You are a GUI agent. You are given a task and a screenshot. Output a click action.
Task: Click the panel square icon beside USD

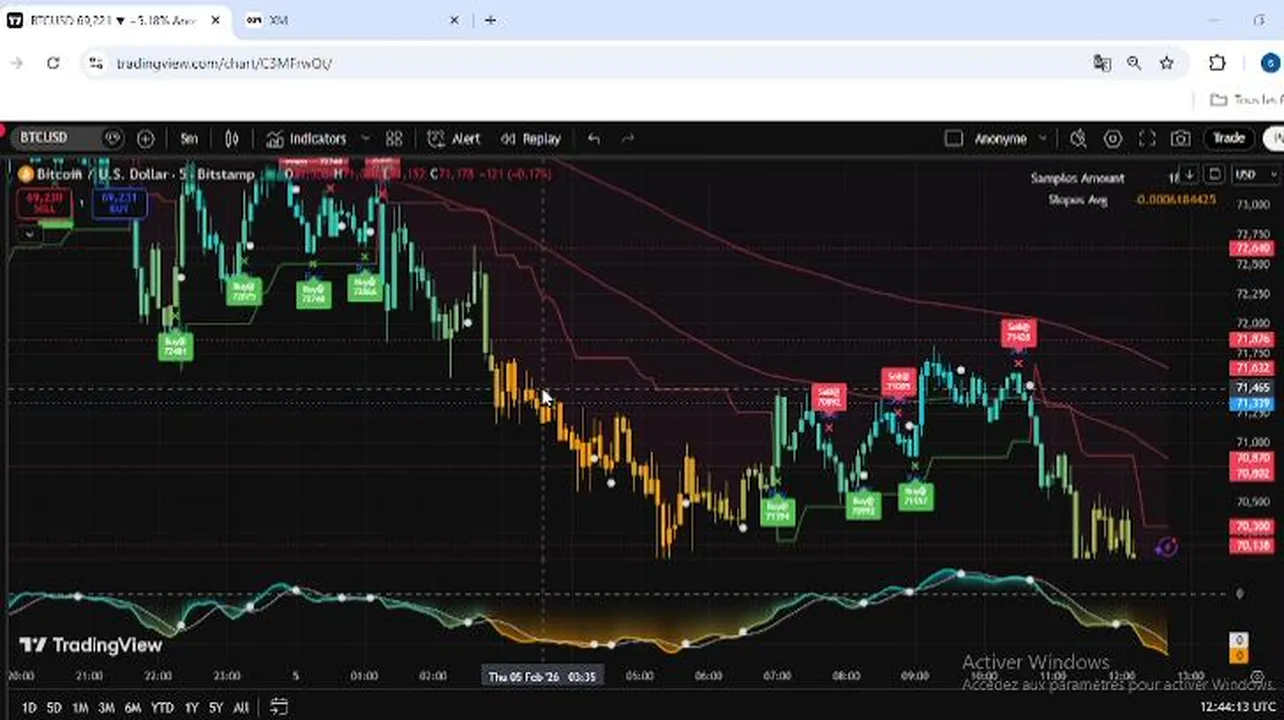point(1214,175)
